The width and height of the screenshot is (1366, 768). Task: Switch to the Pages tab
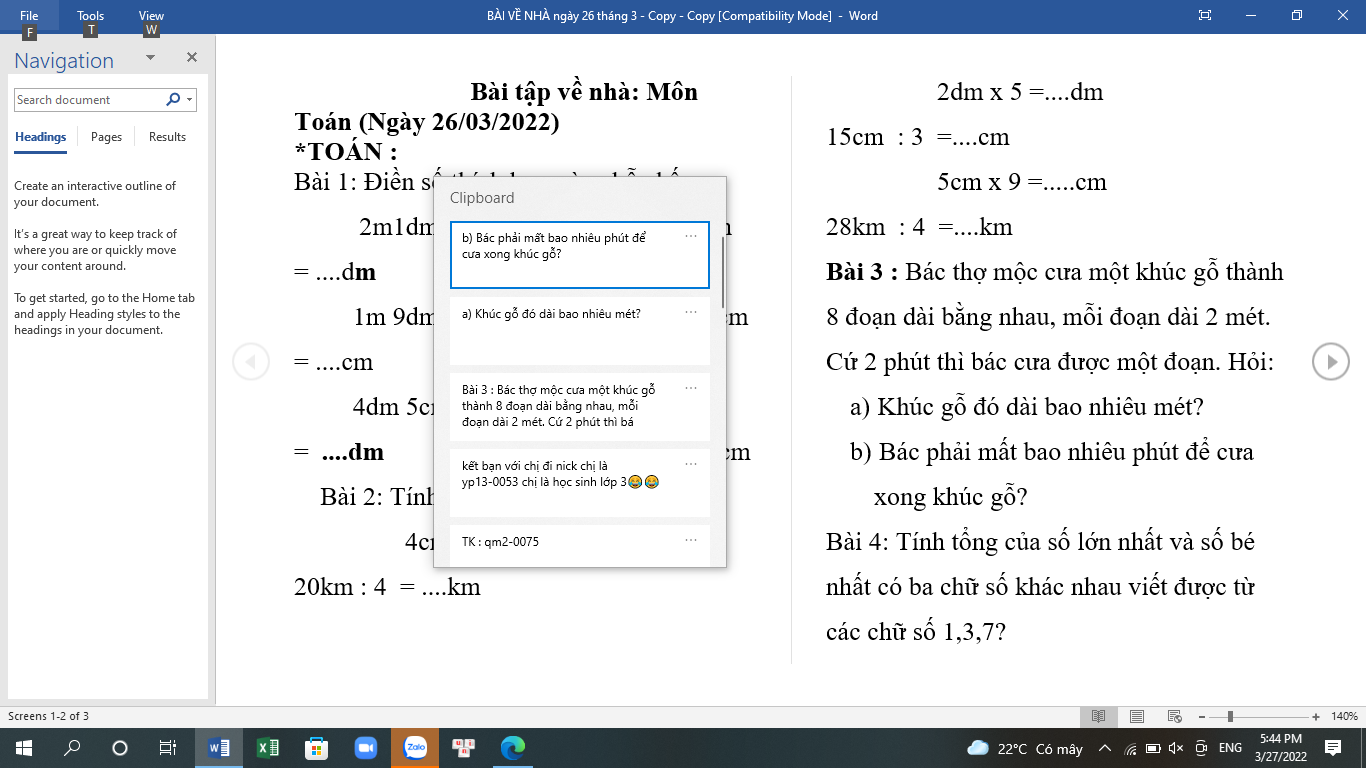pos(106,137)
